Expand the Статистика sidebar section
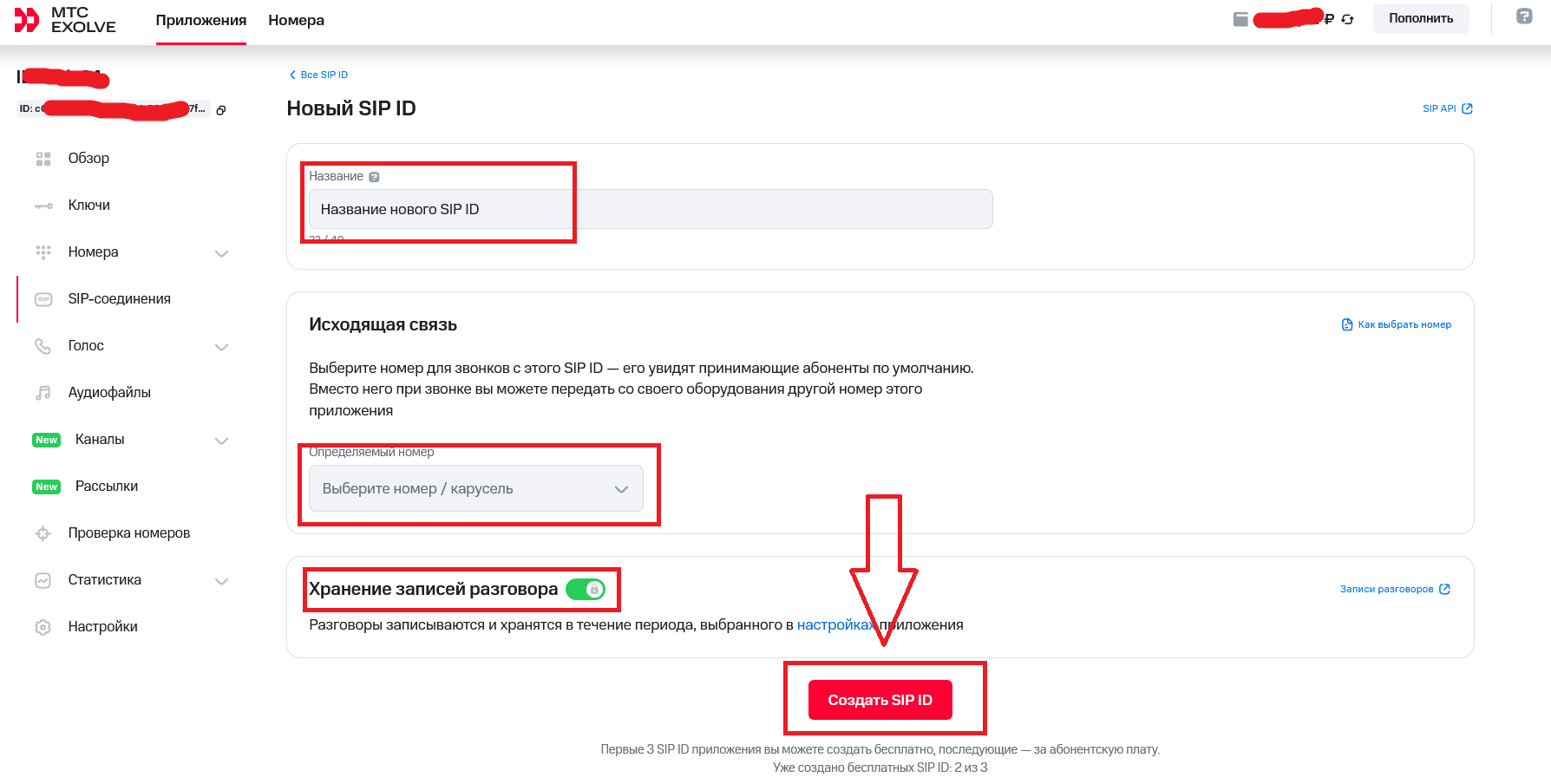The height and width of the screenshot is (784, 1551). pyautogui.click(x=221, y=581)
